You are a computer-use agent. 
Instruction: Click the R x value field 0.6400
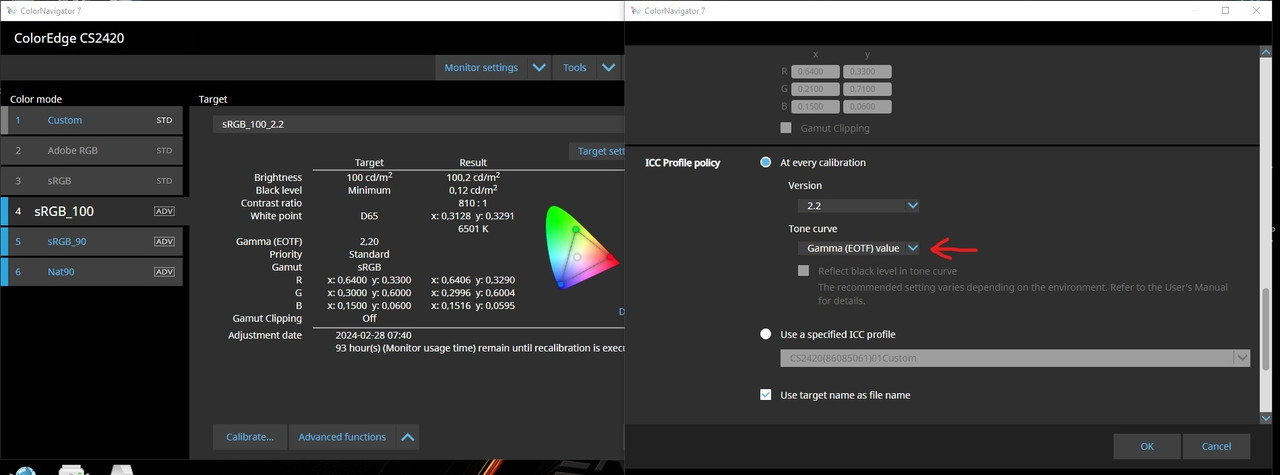coord(816,72)
